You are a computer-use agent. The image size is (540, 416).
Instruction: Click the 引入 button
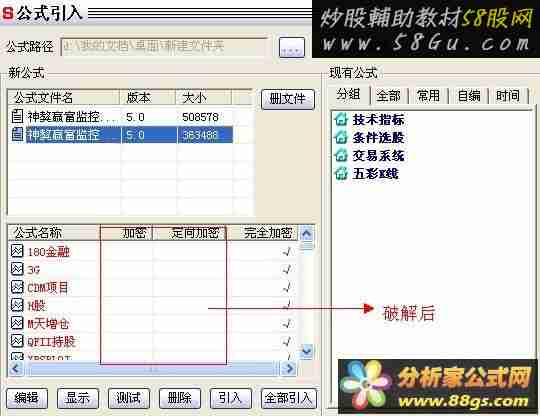click(231, 398)
